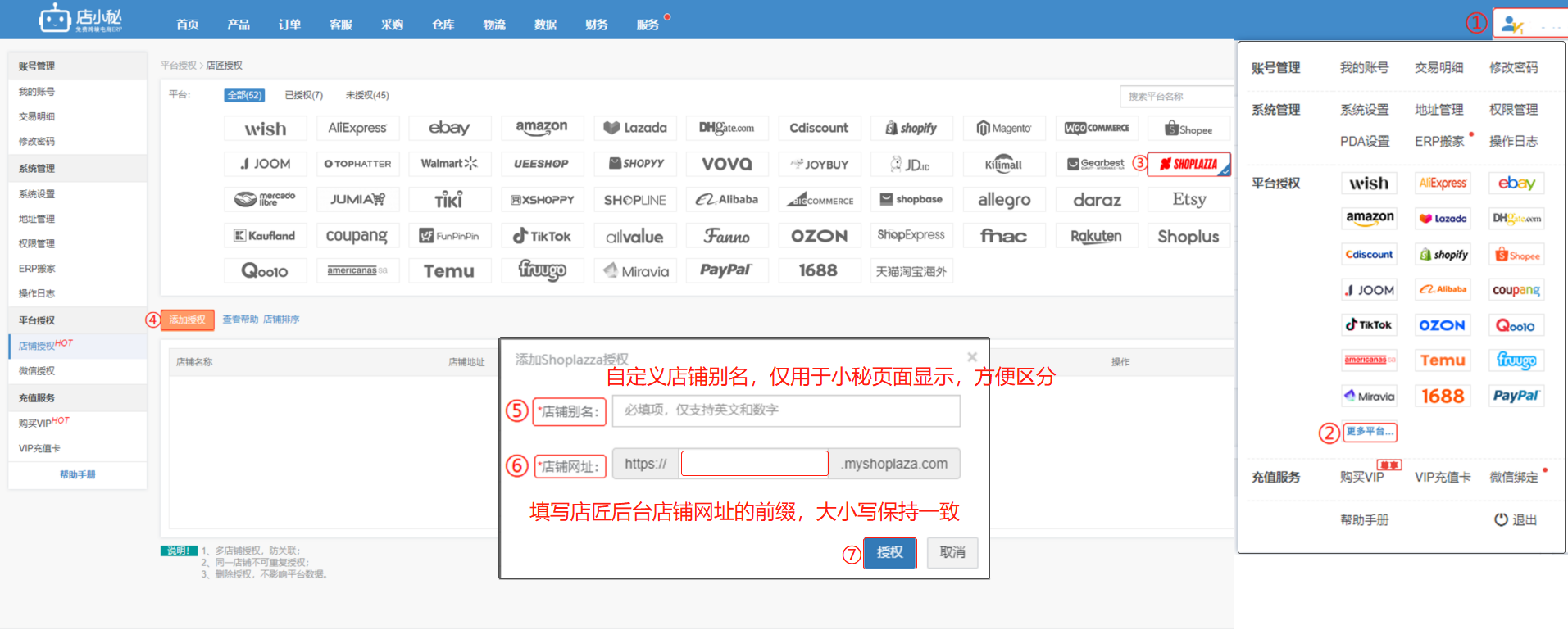Click 更多平台... in the dropdown panel
This screenshot has width=1568, height=630.
[x=1370, y=432]
